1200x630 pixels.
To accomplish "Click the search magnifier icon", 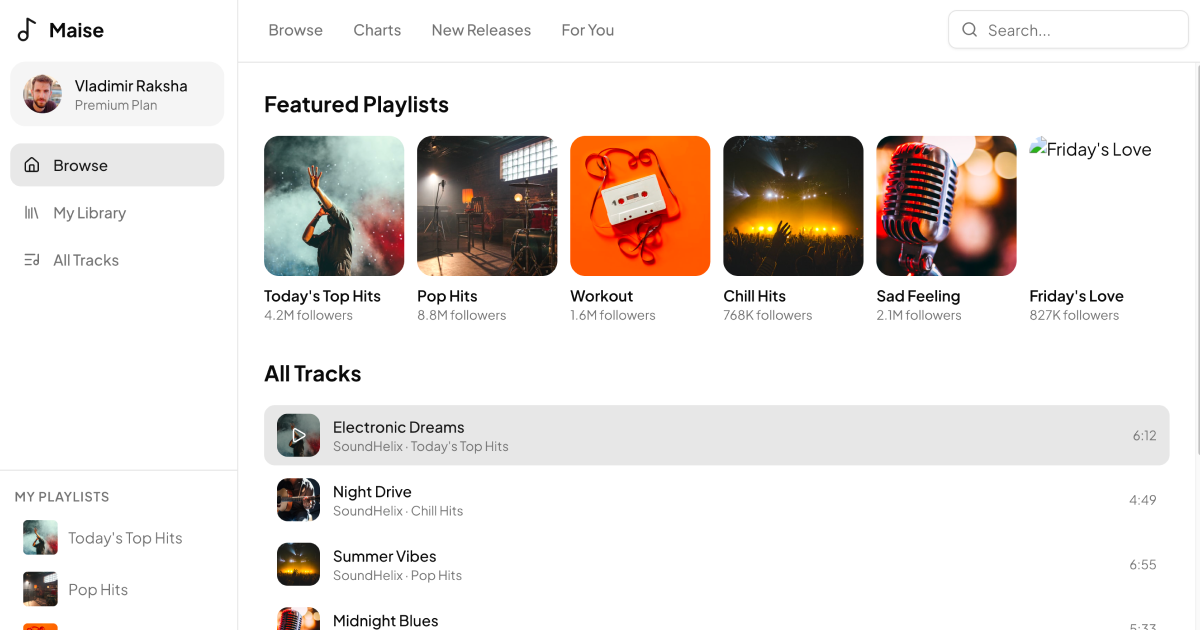I will (x=969, y=30).
